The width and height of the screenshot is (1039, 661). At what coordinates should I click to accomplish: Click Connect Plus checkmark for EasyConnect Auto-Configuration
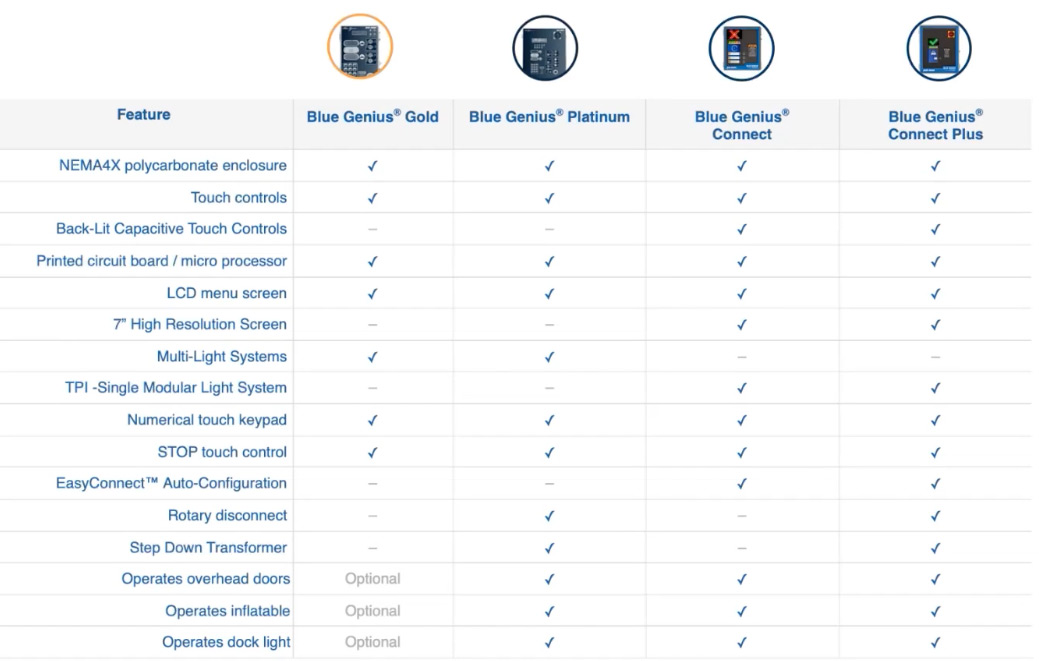point(935,483)
